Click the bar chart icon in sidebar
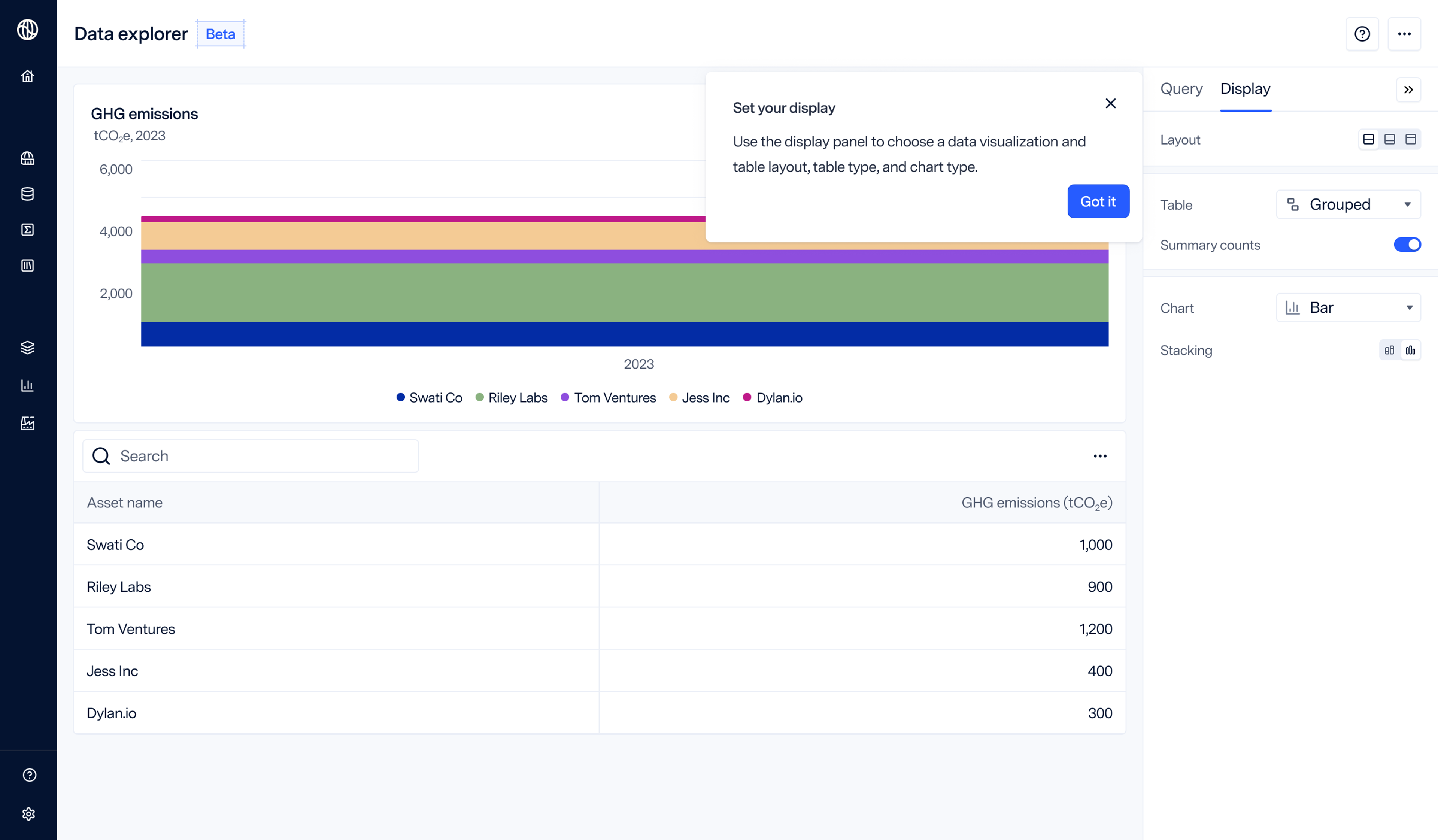 point(27,385)
